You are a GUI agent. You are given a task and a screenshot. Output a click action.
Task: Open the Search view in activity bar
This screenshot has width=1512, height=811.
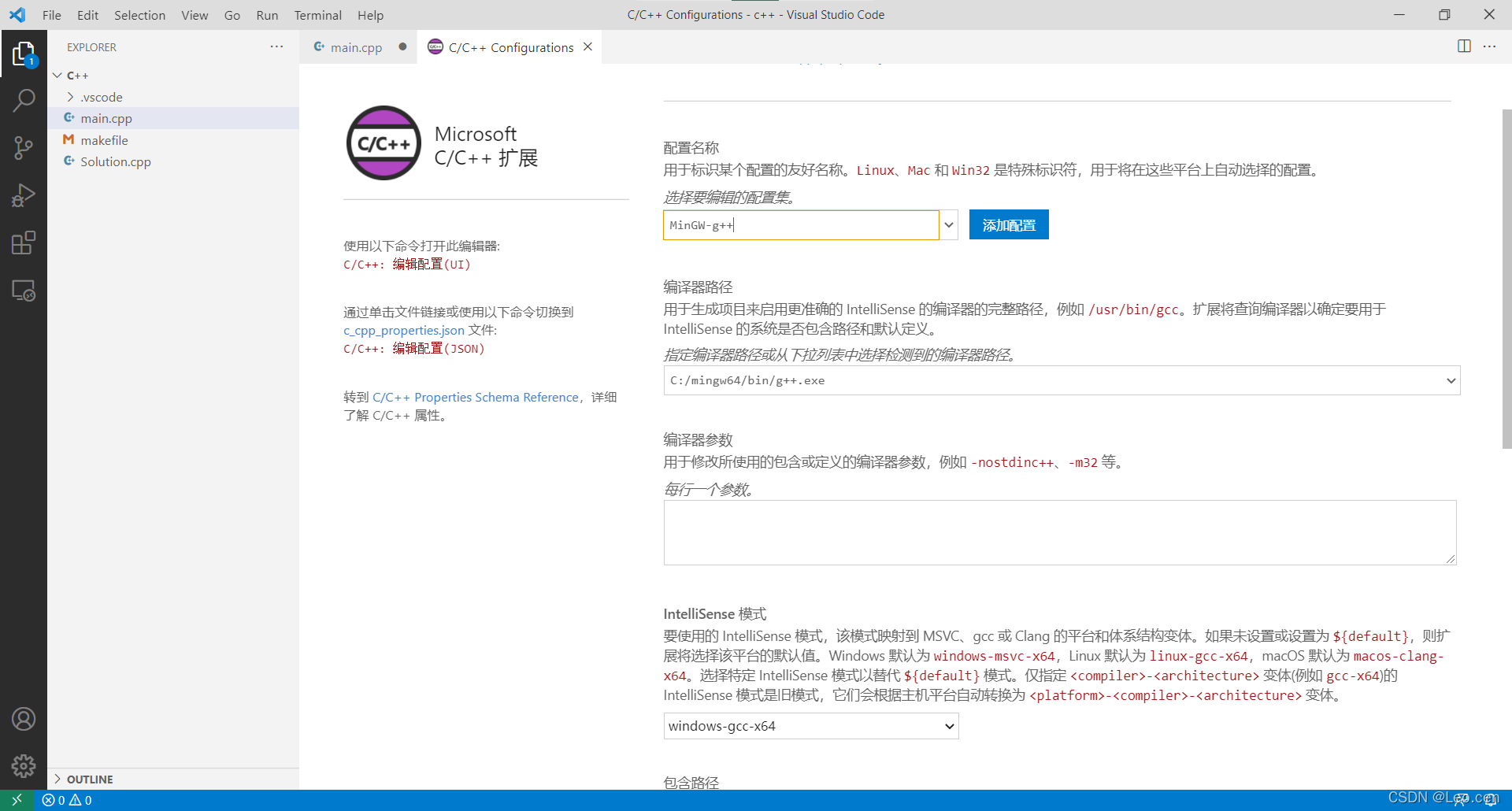click(x=24, y=101)
